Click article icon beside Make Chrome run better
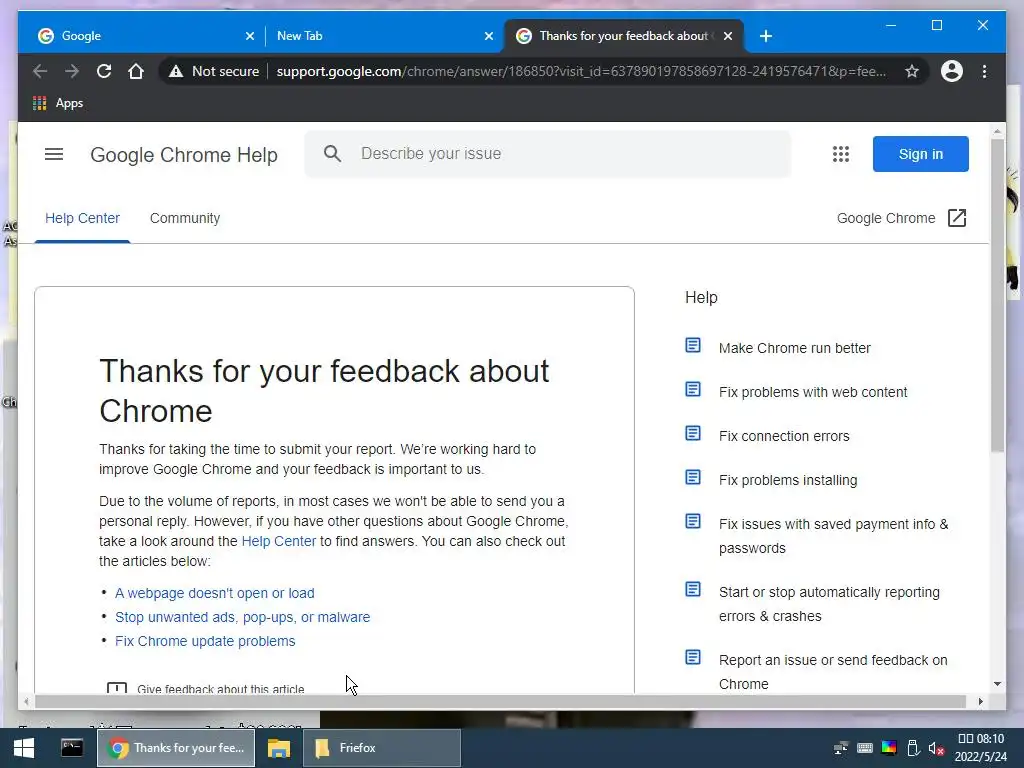 click(693, 345)
